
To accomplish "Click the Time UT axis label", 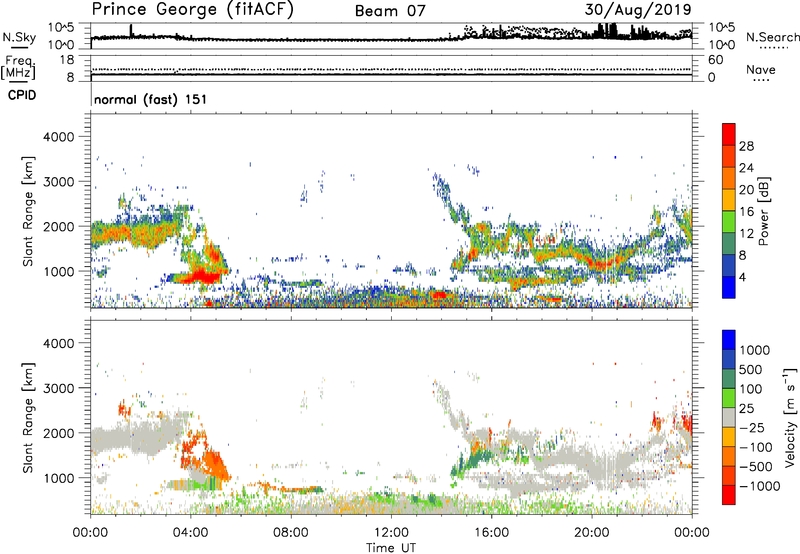I will pos(391,547).
